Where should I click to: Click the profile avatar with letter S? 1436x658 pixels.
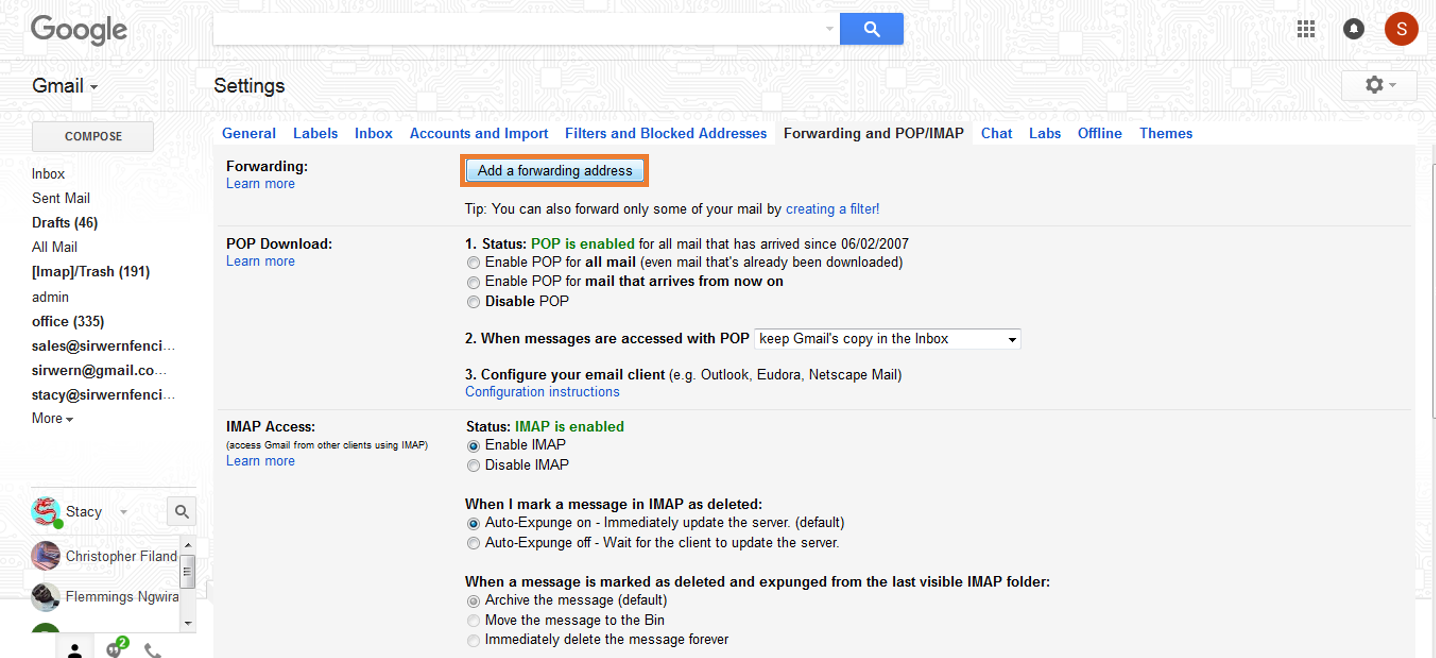pyautogui.click(x=1401, y=28)
